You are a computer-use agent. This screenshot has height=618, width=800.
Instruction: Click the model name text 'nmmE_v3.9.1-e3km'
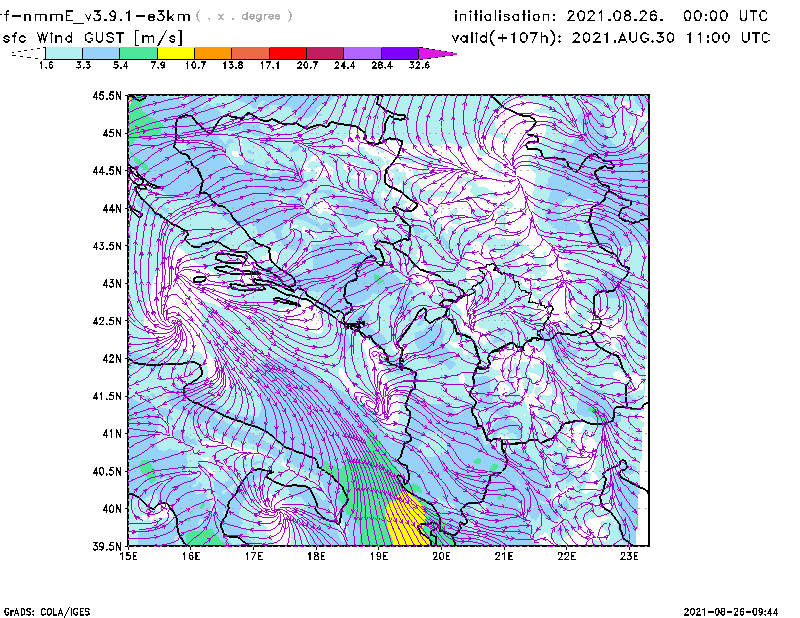tap(106, 16)
